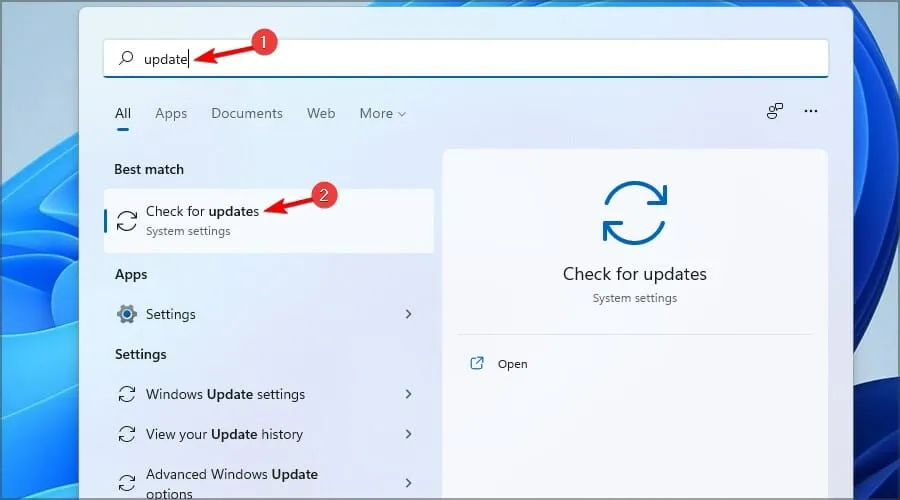Click the Check for updates refresh icon
Viewport: 900px width, 500px height.
127,221
